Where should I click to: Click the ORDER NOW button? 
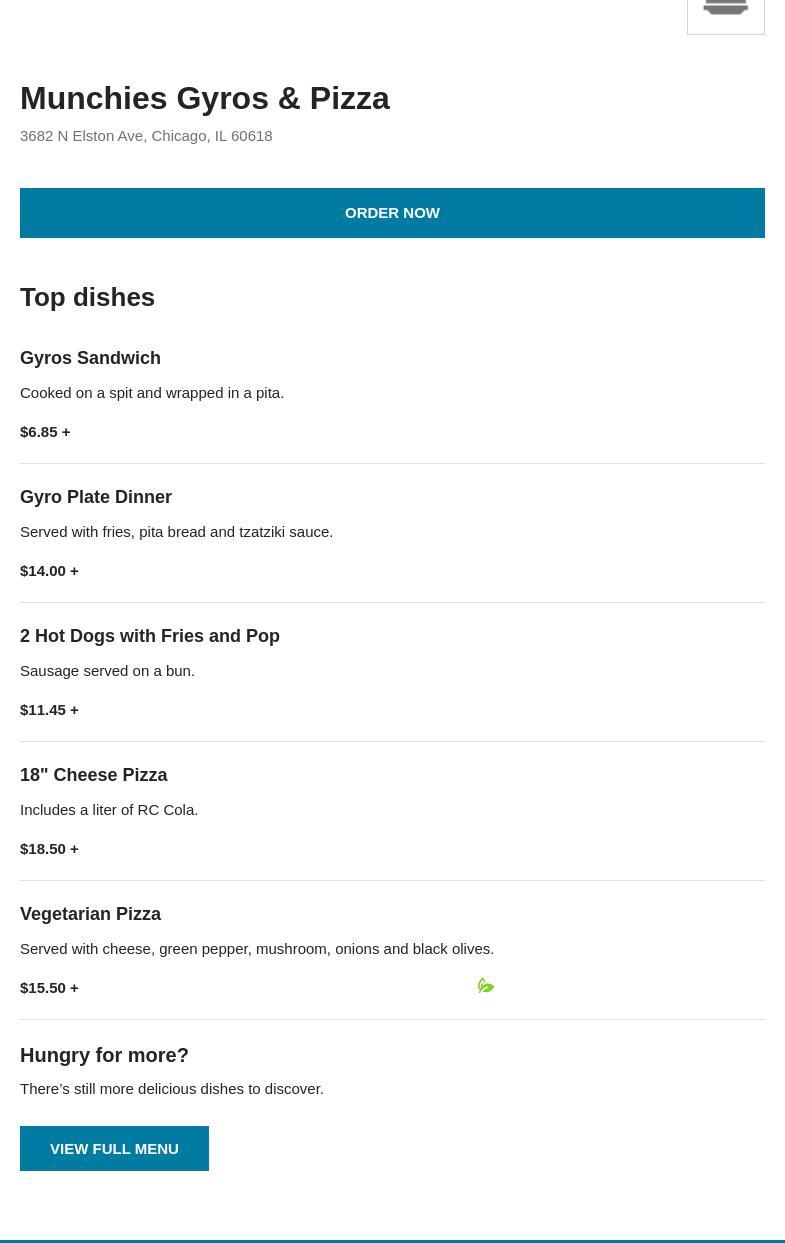(392, 213)
